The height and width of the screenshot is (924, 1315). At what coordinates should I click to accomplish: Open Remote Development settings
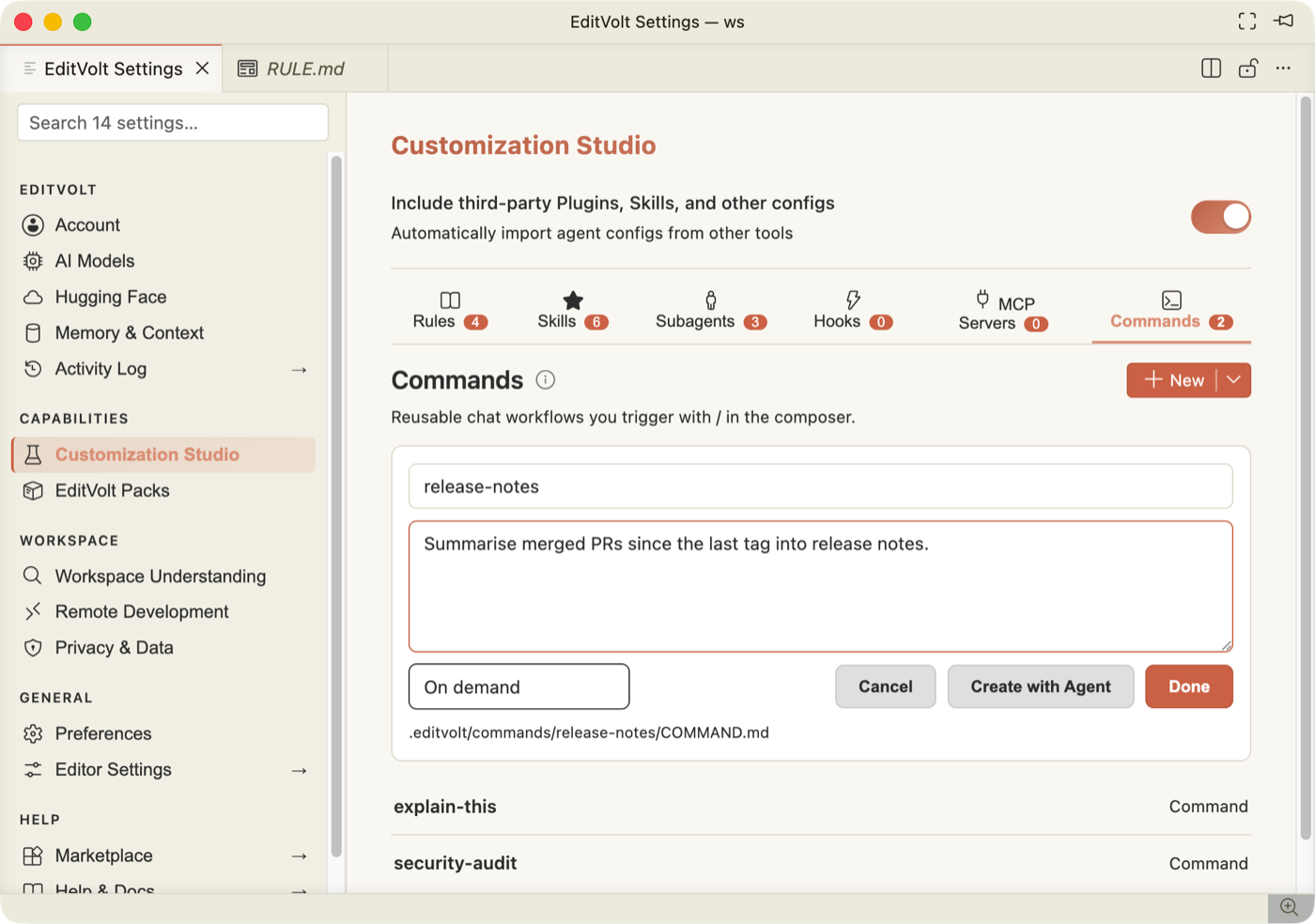pos(163,612)
